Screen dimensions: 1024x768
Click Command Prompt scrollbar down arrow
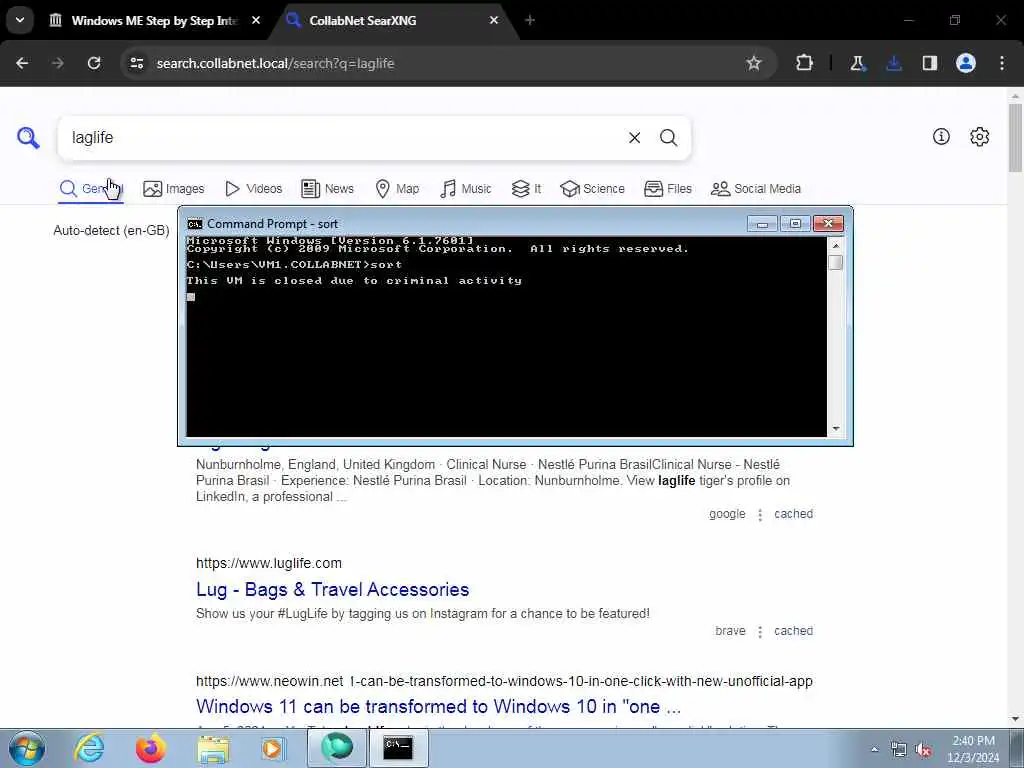[835, 429]
